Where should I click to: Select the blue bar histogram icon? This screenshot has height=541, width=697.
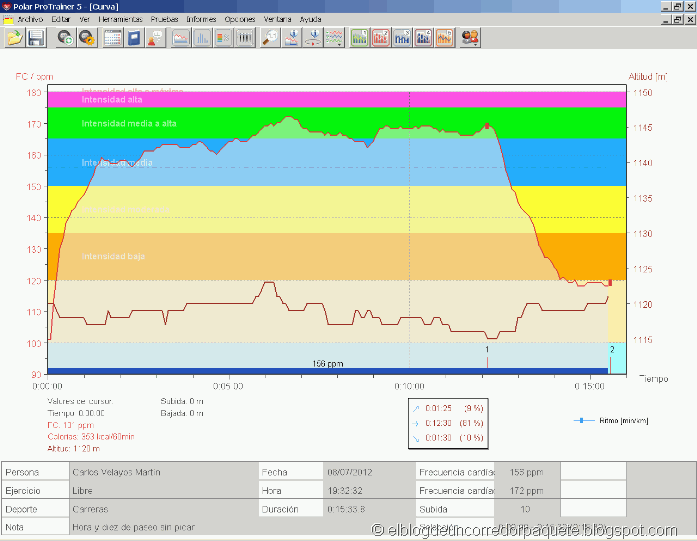pyautogui.click(x=202, y=38)
